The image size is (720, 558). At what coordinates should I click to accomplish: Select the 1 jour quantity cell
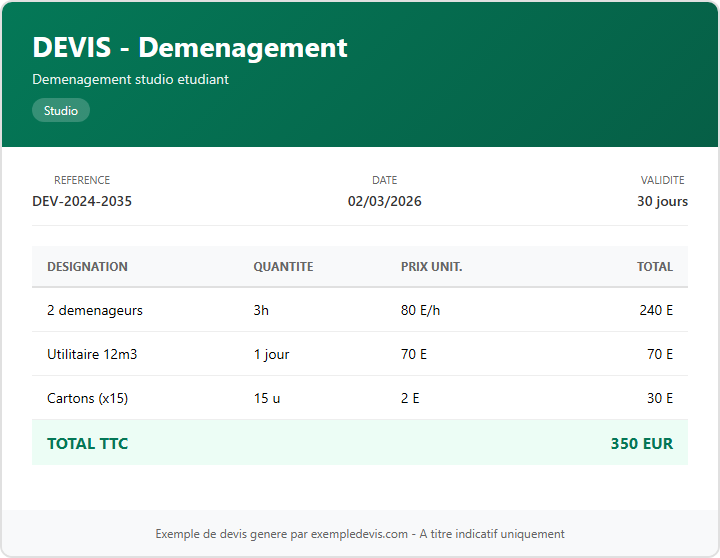(271, 354)
